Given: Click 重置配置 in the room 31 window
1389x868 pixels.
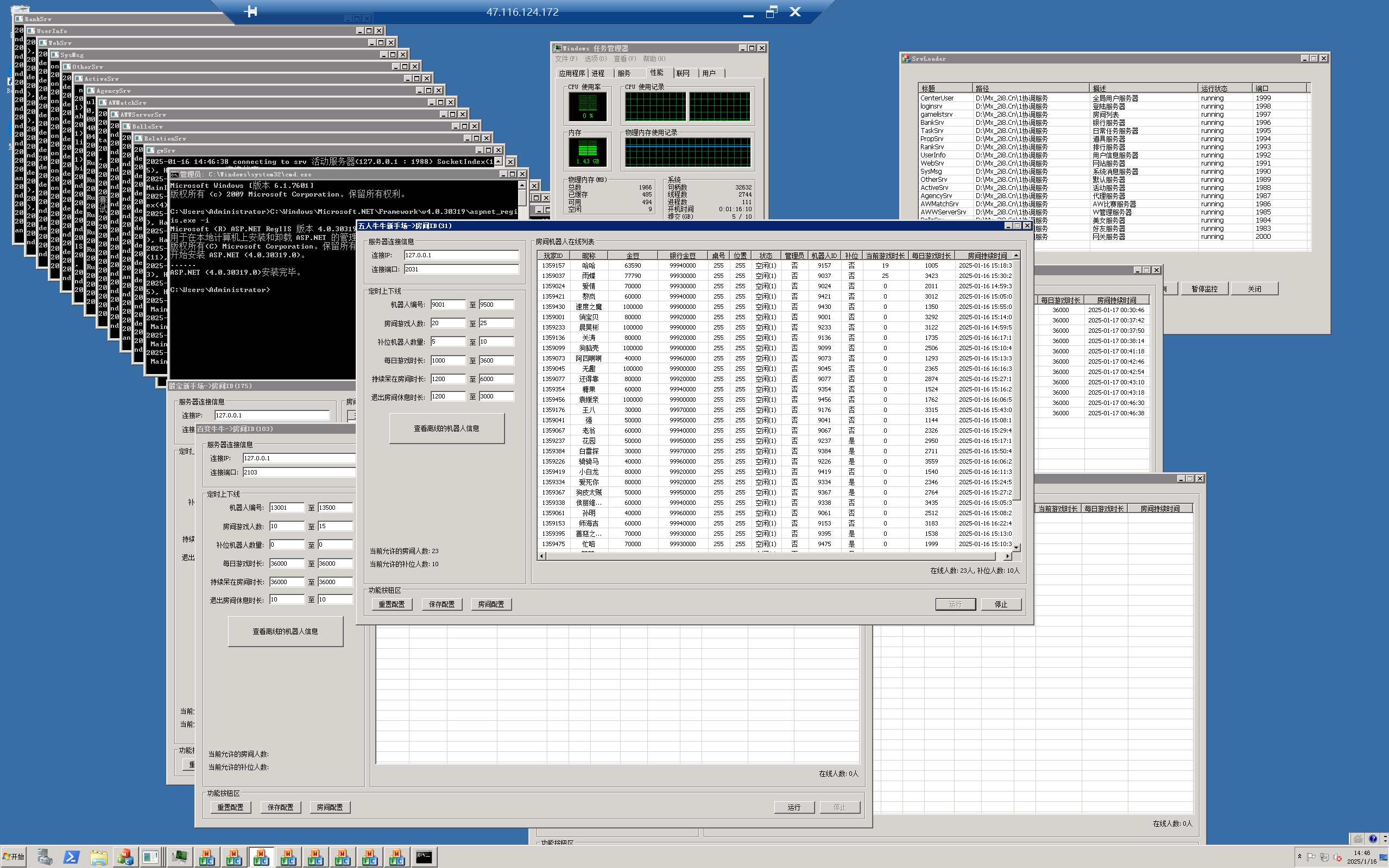Looking at the screenshot, I should pos(392,604).
